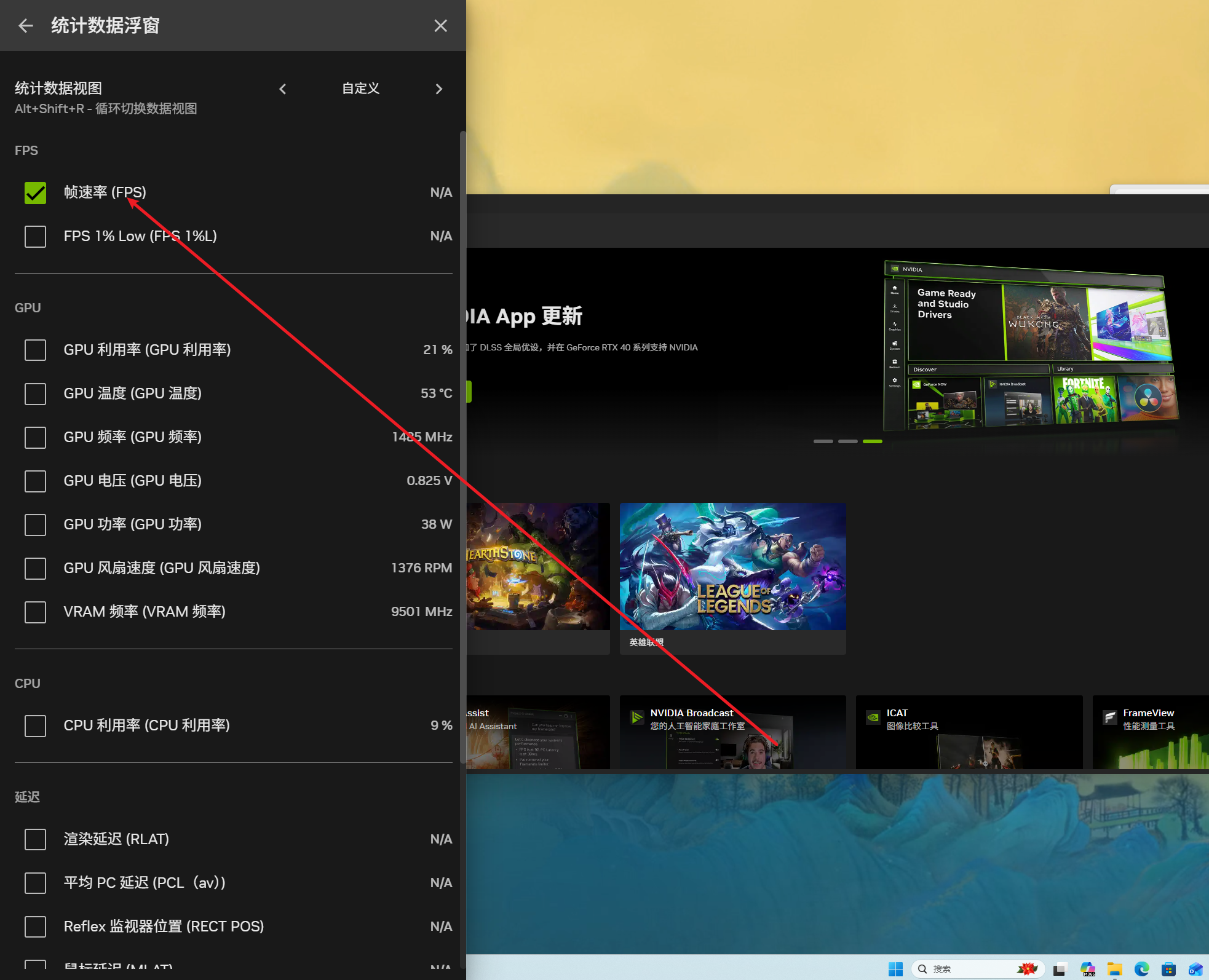Open the Hearthstone game thumbnail

[x=538, y=566]
